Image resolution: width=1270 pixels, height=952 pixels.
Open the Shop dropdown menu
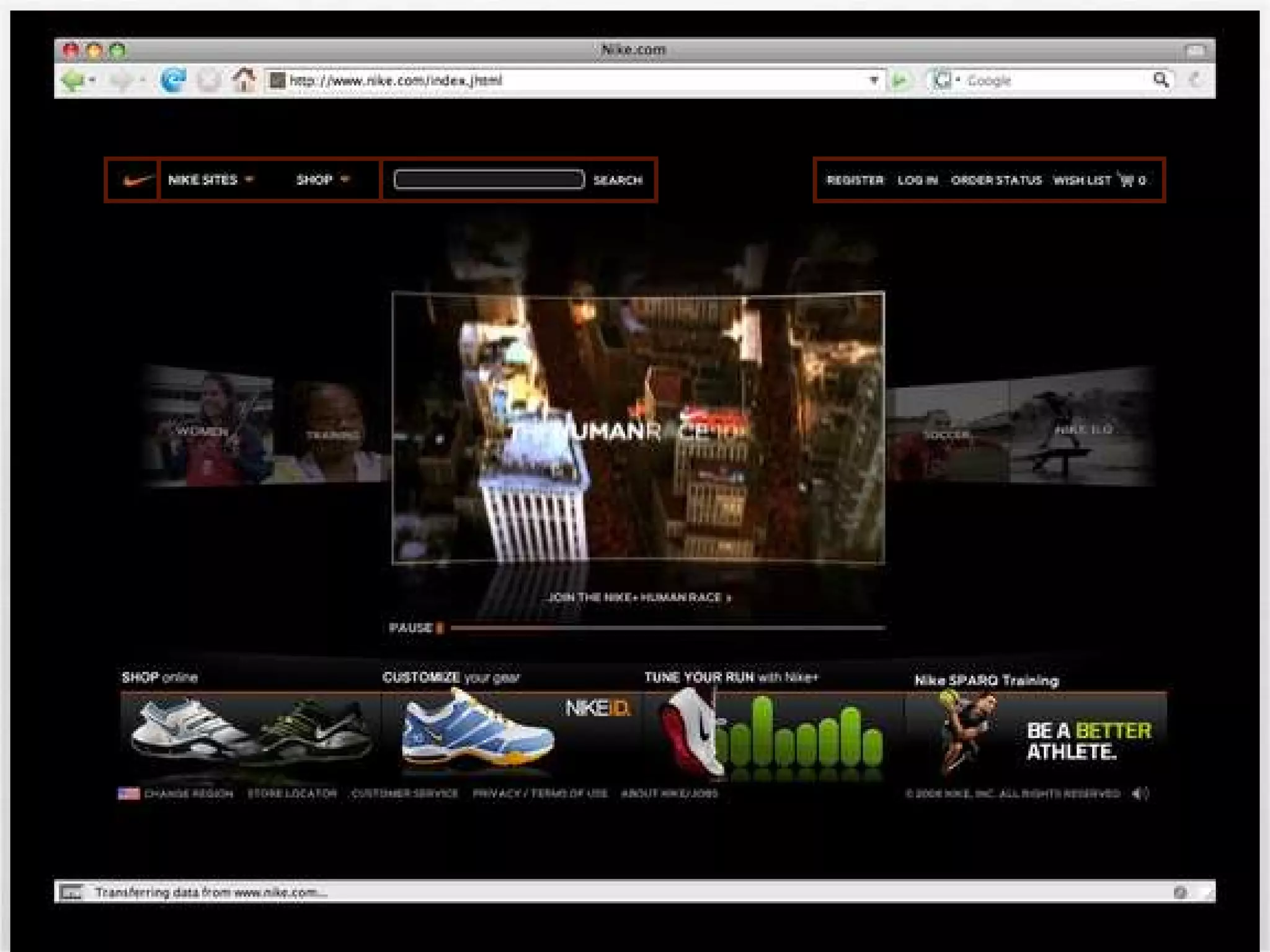pos(322,180)
